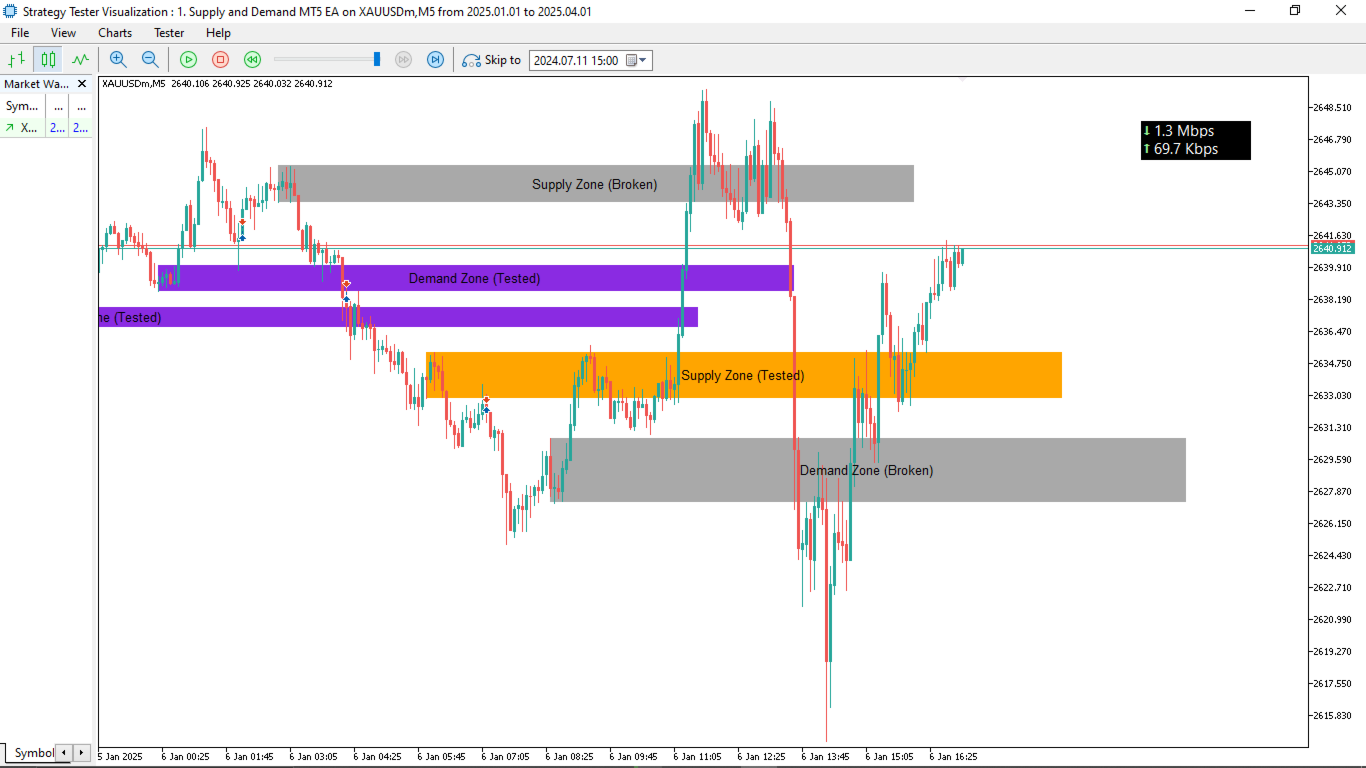Viewport: 1366px width, 768px height.
Task: Click the 2626.150 price axis label
Action: pos(1331,523)
